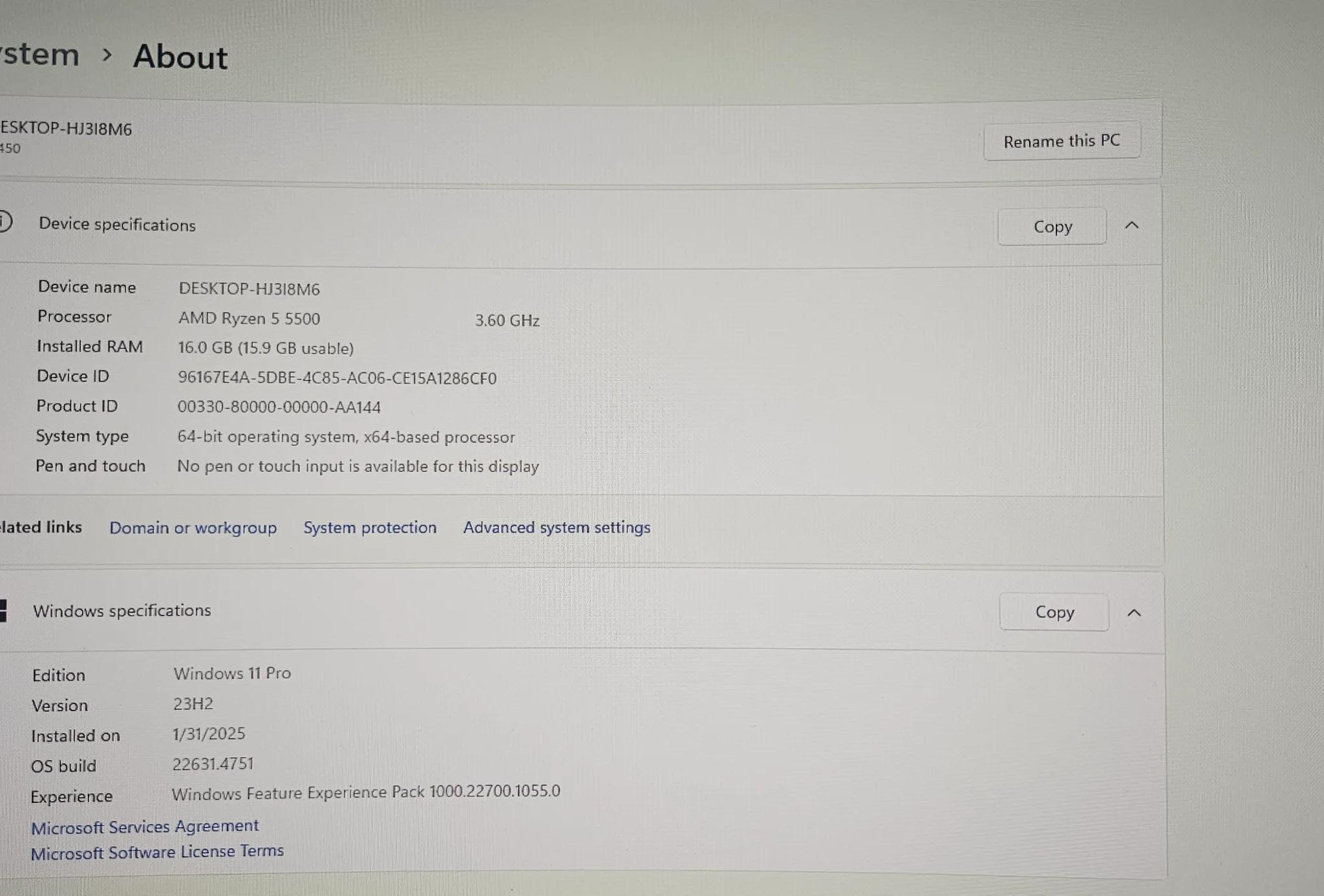Click the Windows specifications heading
Image resolution: width=1324 pixels, height=896 pixels.
pos(122,610)
